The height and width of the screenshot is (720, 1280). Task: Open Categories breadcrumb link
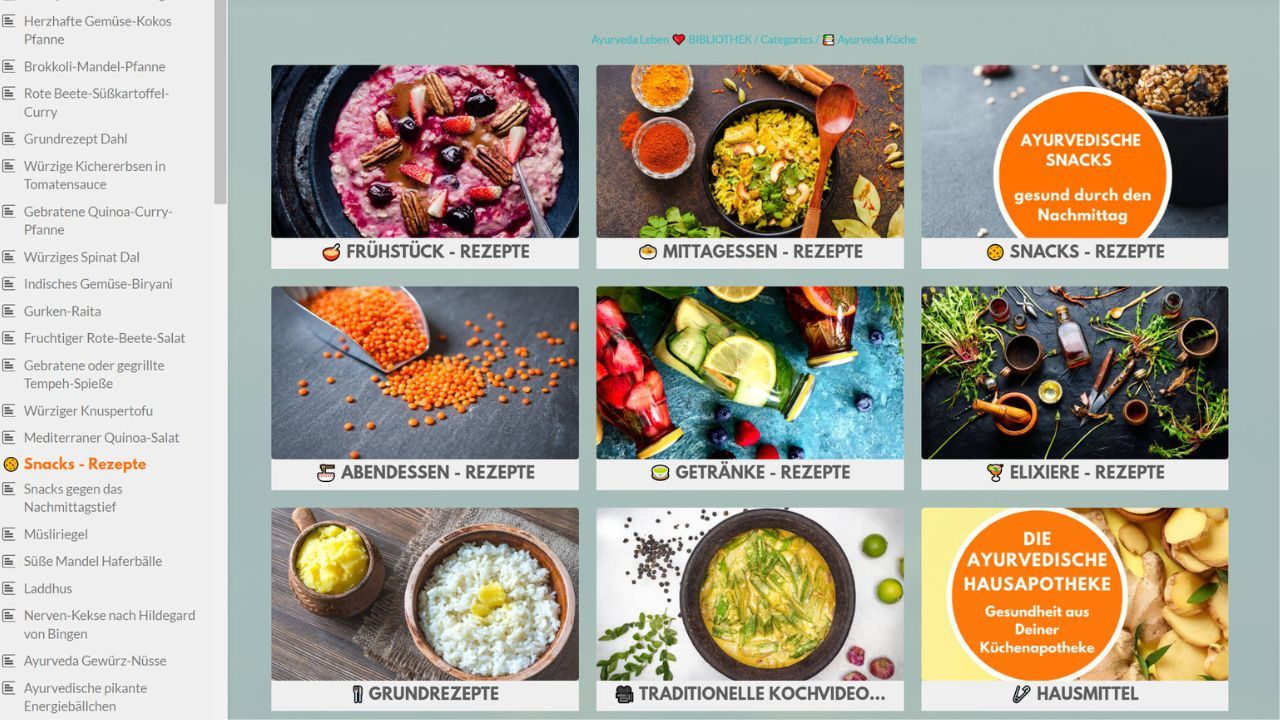(x=786, y=40)
